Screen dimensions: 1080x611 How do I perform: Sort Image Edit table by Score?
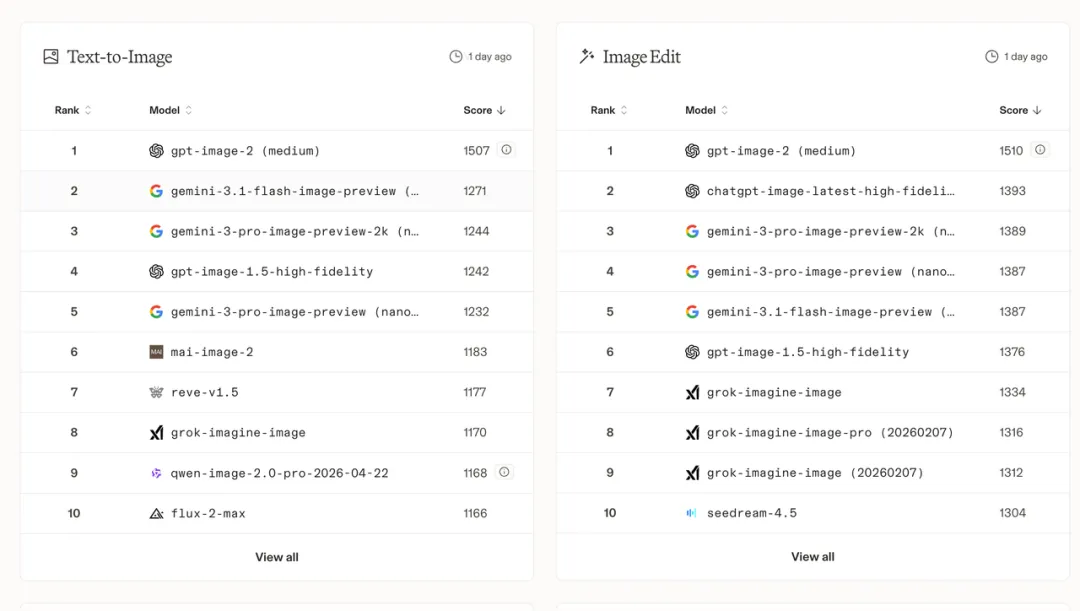click(x=1020, y=110)
